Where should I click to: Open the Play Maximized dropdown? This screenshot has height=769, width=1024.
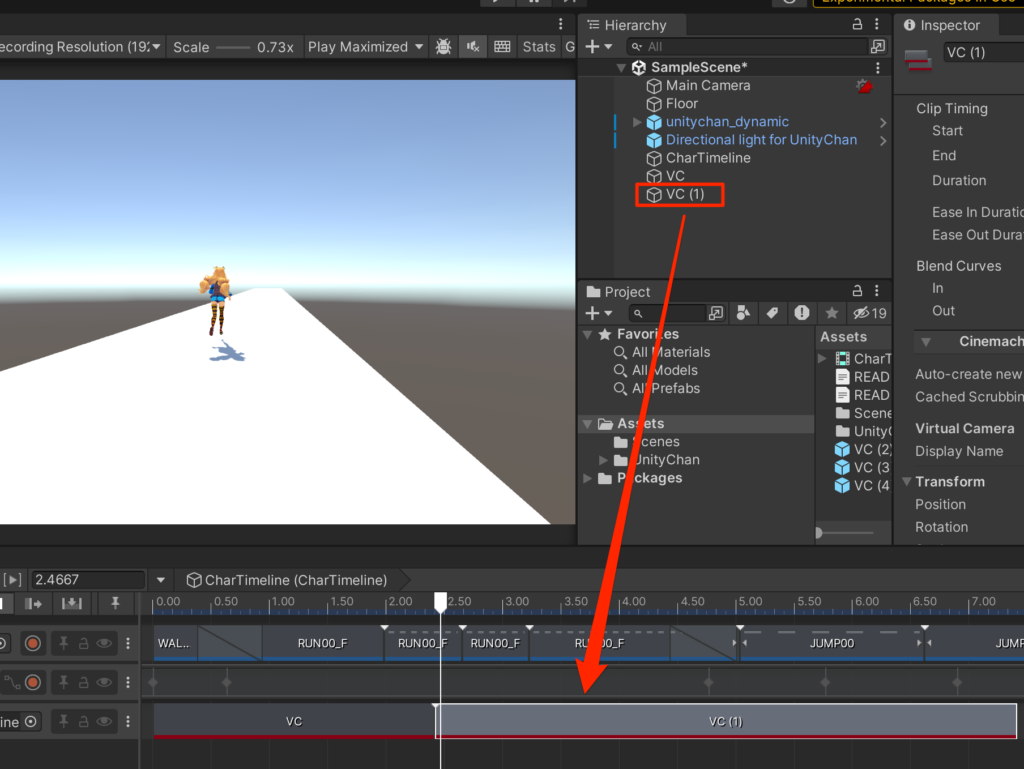pos(366,47)
